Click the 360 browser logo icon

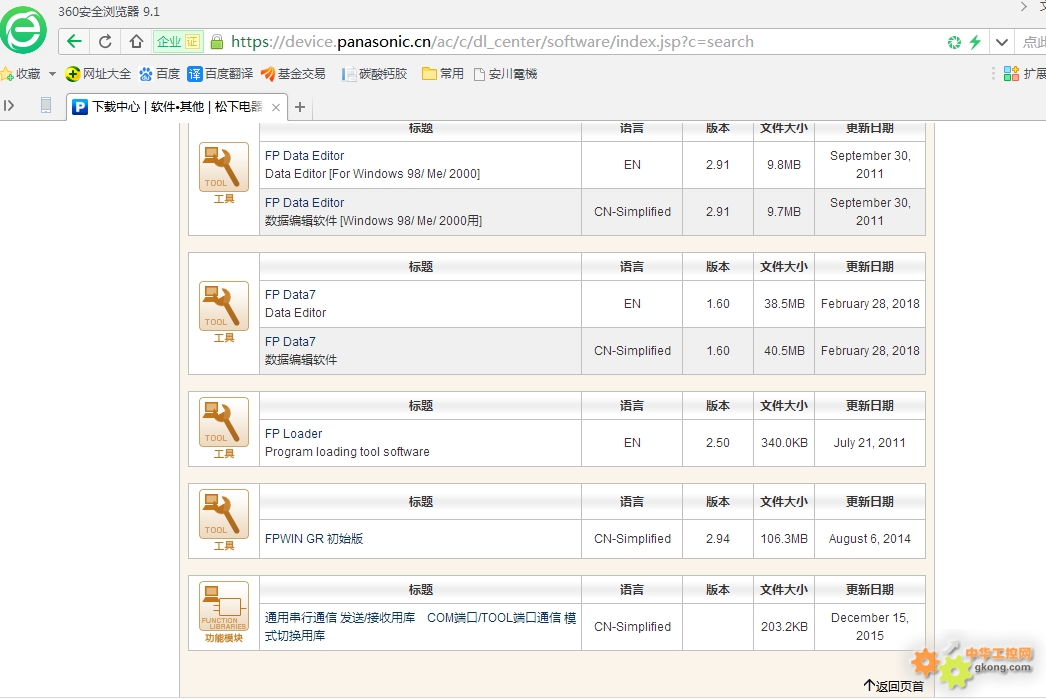(x=23, y=29)
